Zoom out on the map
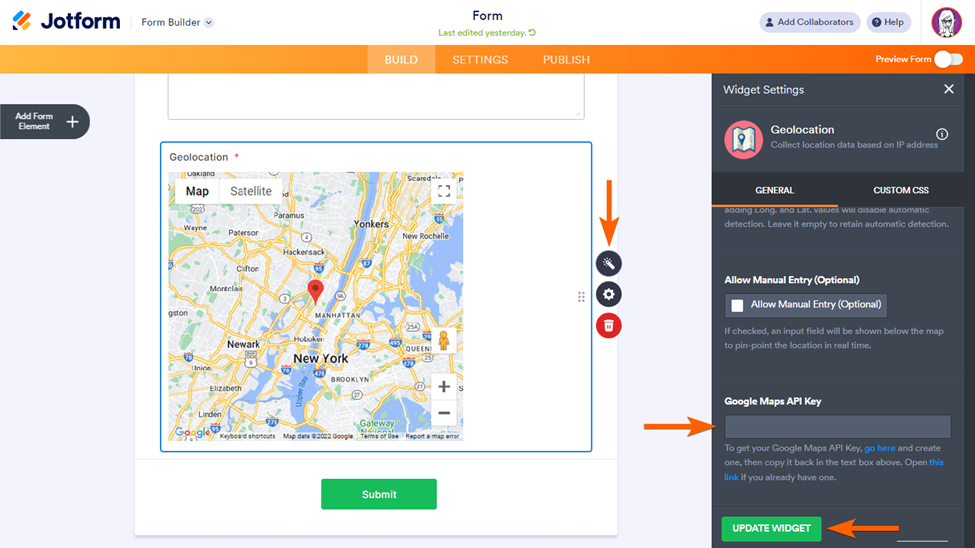The height and width of the screenshot is (548, 975). [444, 413]
